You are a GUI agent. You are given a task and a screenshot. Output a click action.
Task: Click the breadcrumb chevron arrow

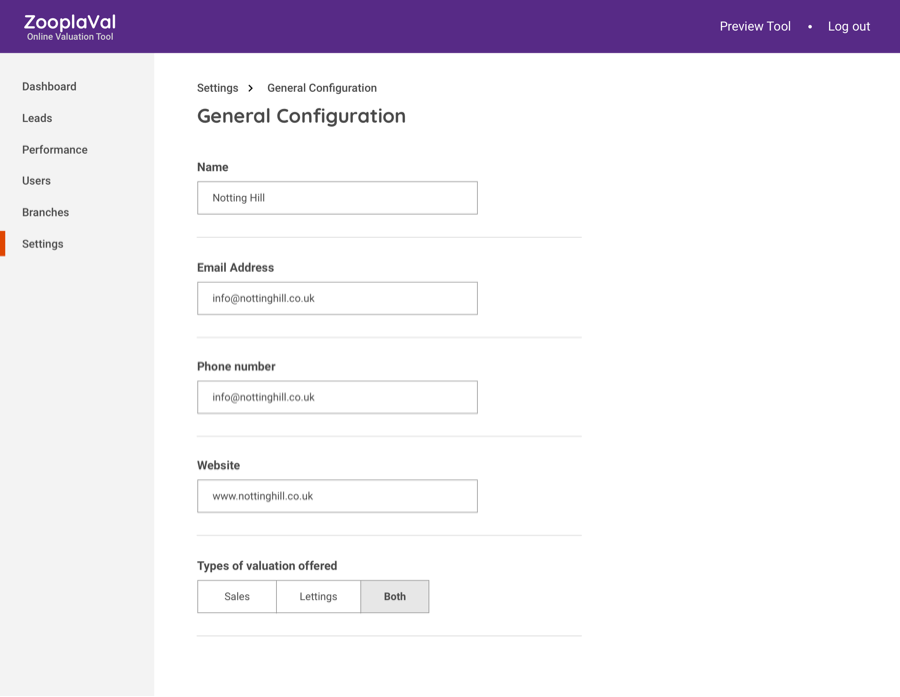250,88
